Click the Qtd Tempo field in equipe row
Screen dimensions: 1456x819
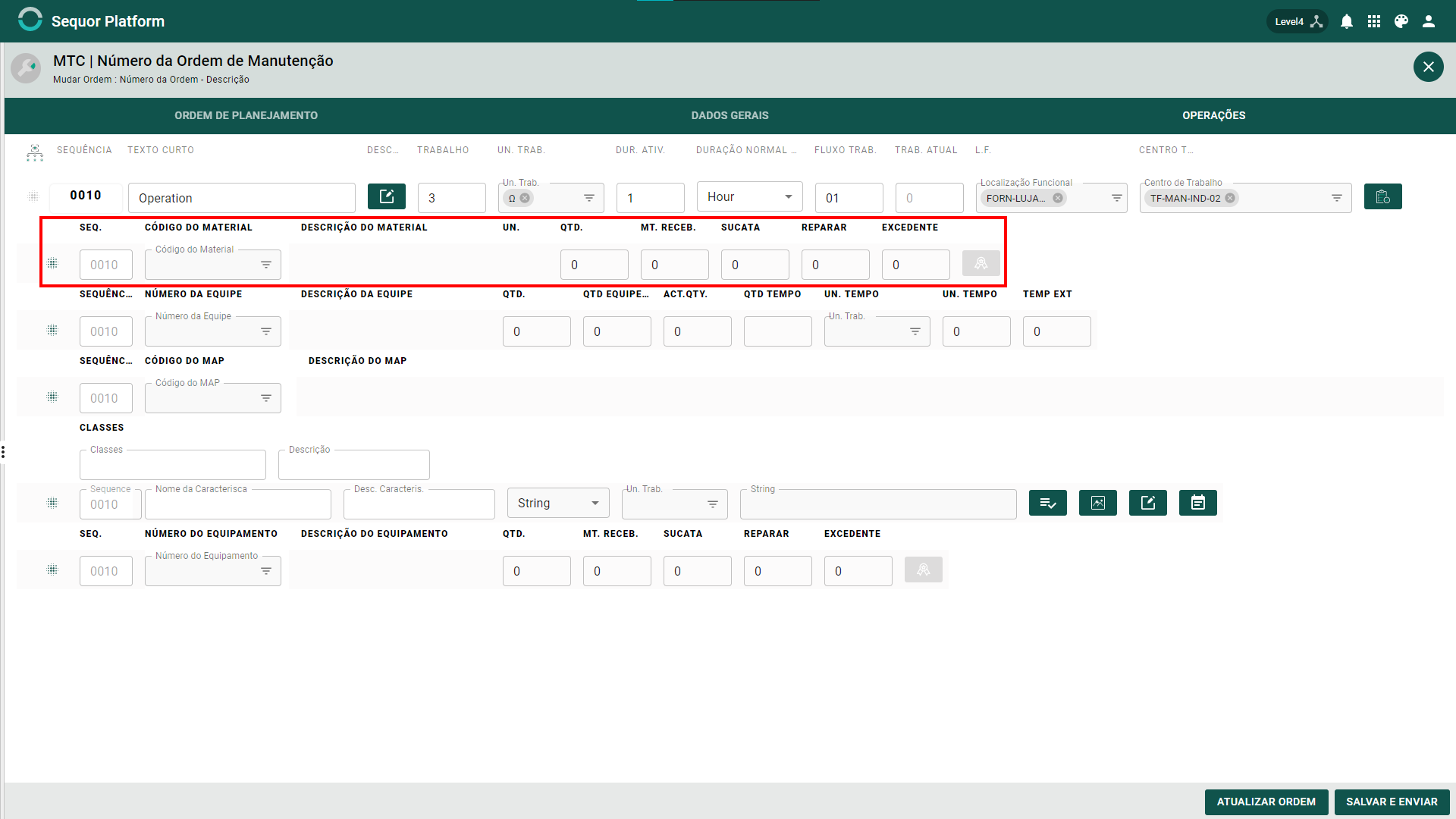click(x=778, y=331)
